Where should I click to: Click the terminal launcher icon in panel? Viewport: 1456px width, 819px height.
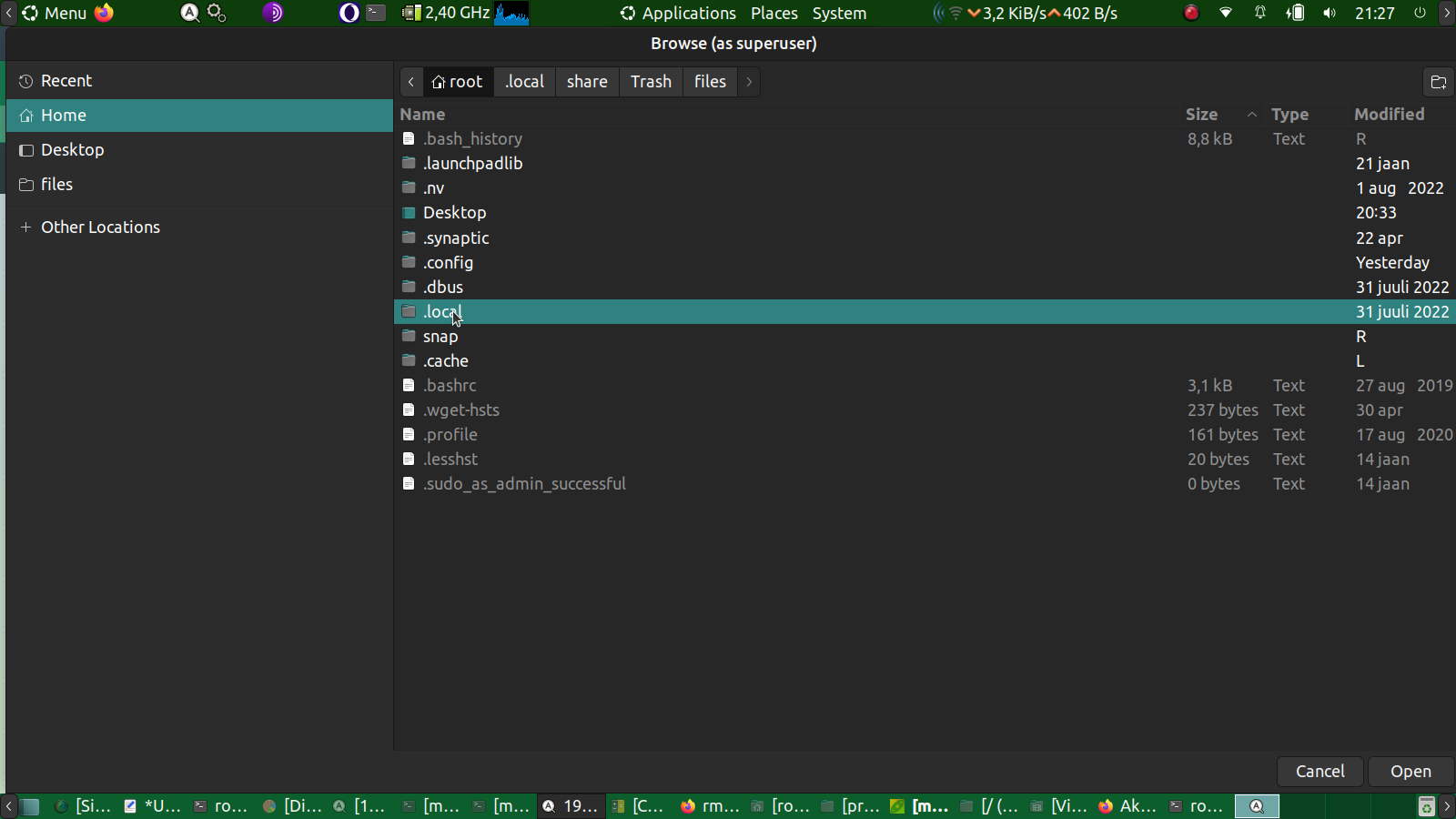tap(376, 13)
